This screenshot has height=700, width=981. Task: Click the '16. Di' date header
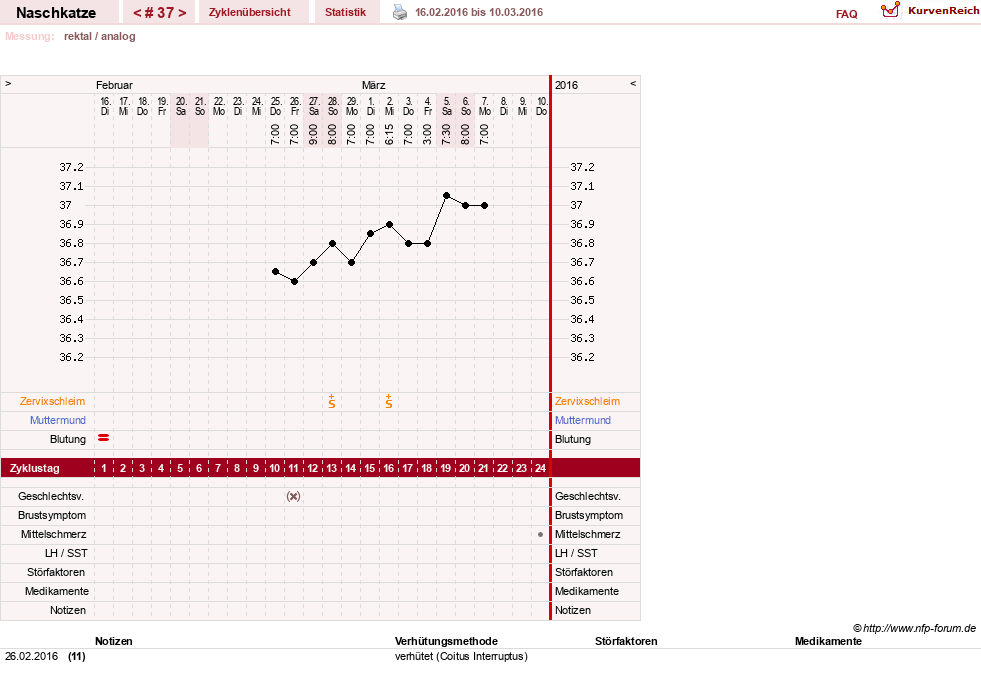coord(105,106)
